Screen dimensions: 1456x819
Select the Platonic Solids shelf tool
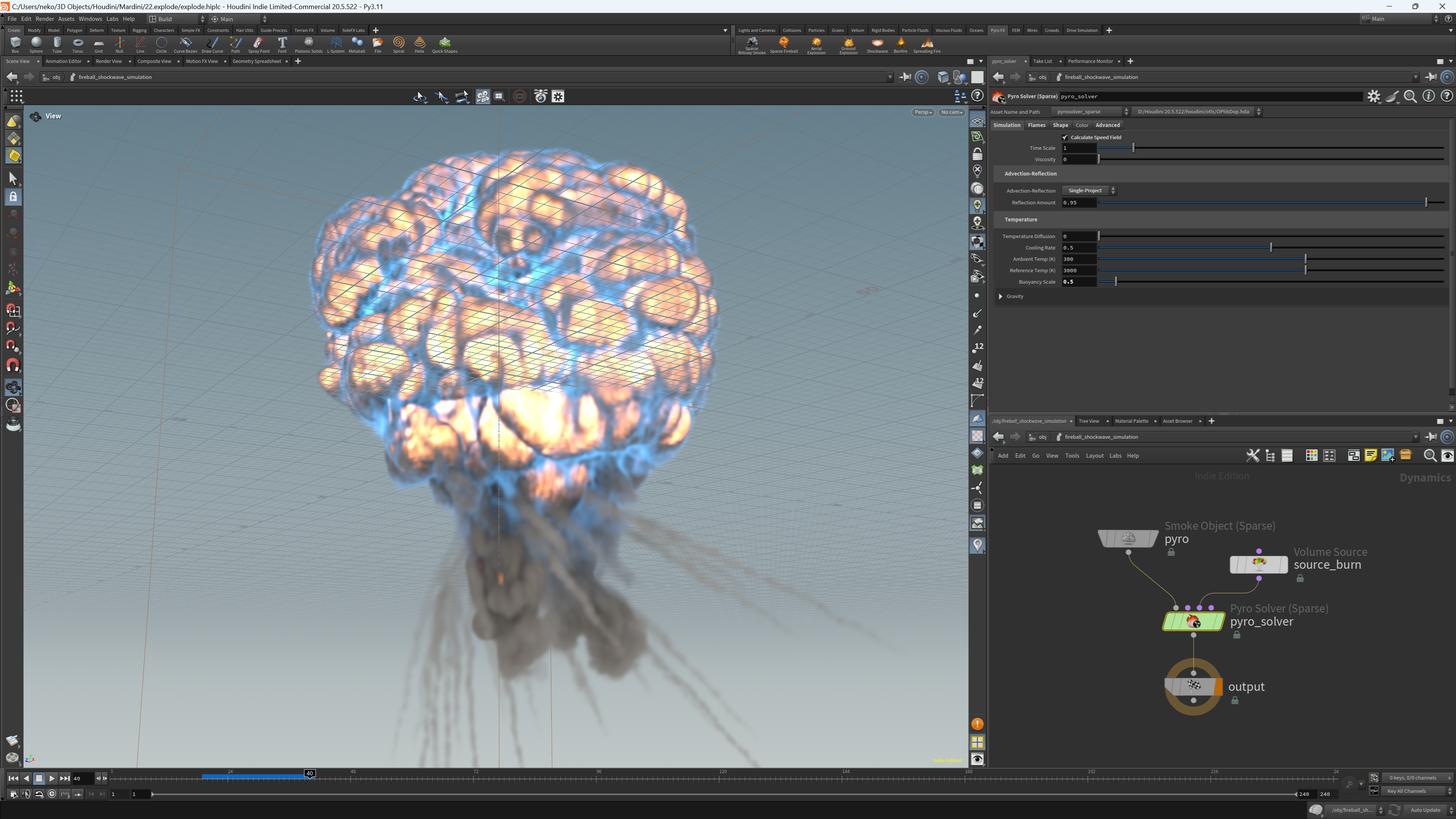point(309,45)
